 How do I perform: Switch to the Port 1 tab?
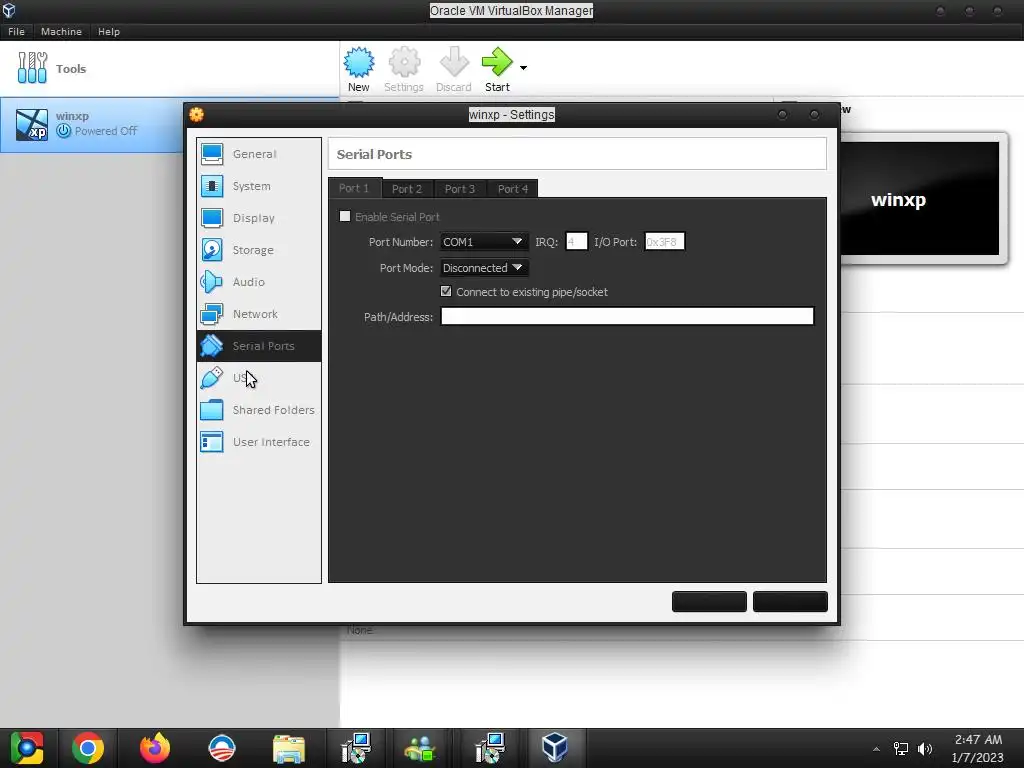point(355,188)
